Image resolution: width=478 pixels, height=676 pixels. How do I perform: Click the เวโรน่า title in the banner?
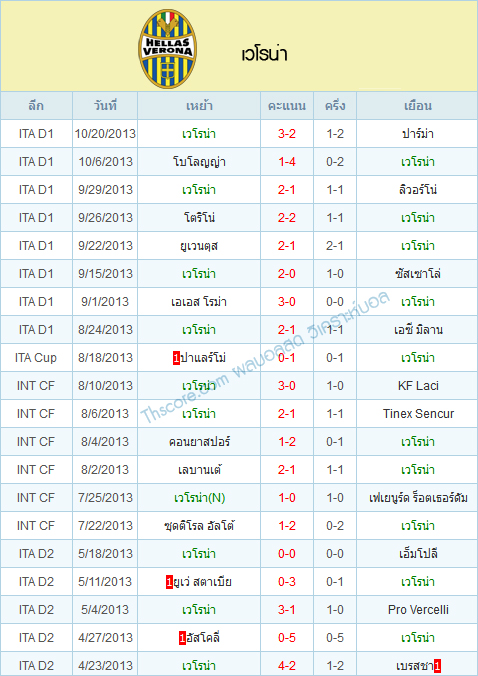click(264, 55)
